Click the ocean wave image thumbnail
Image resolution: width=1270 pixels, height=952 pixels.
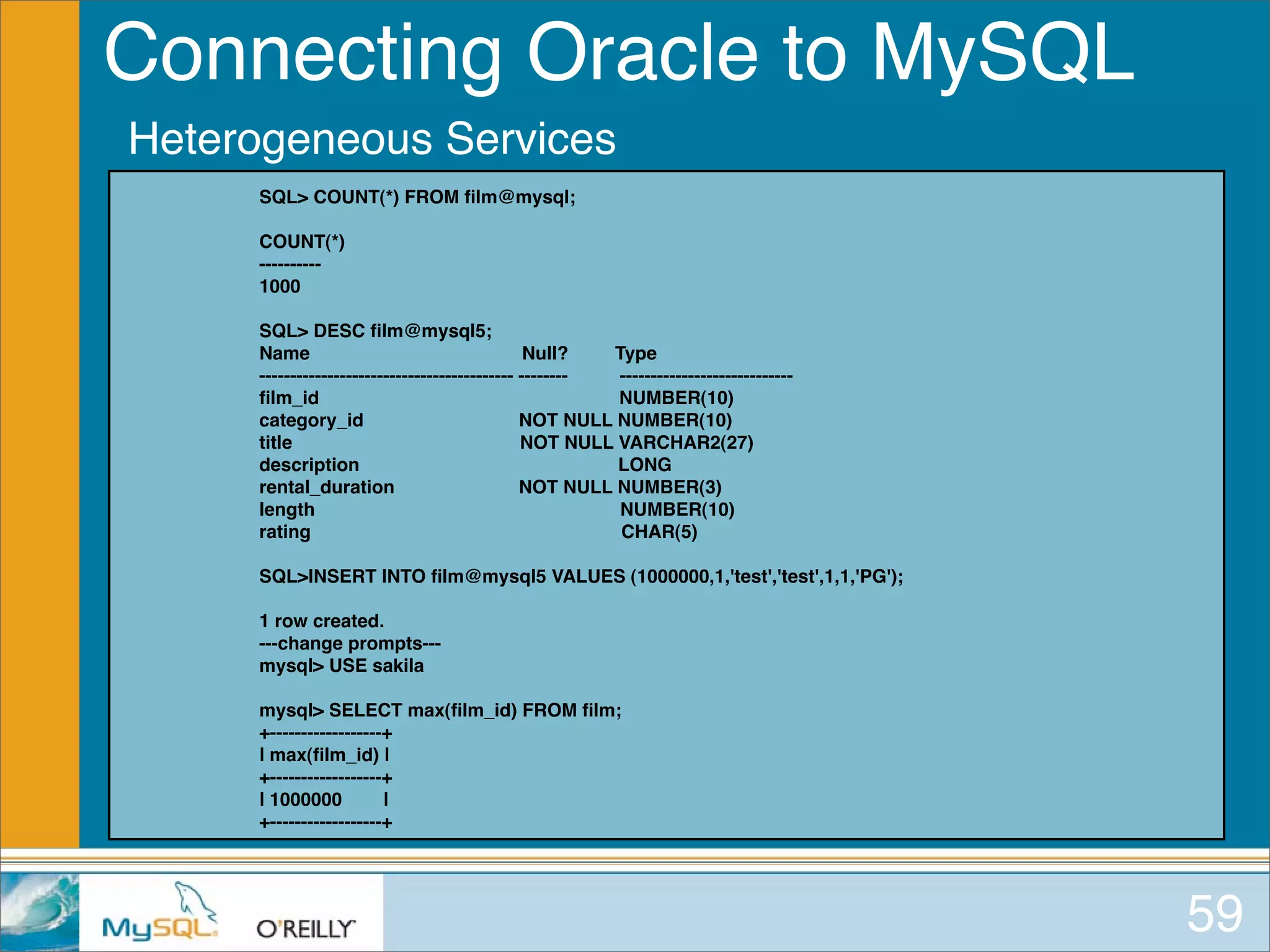[40, 911]
